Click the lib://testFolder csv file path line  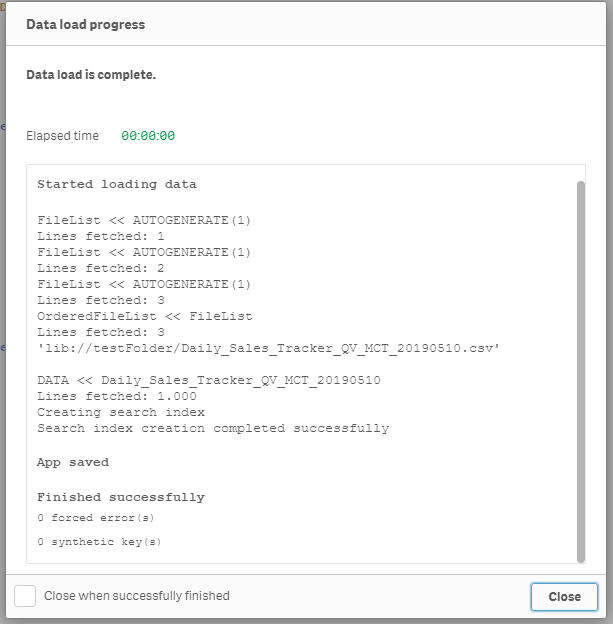(x=269, y=348)
